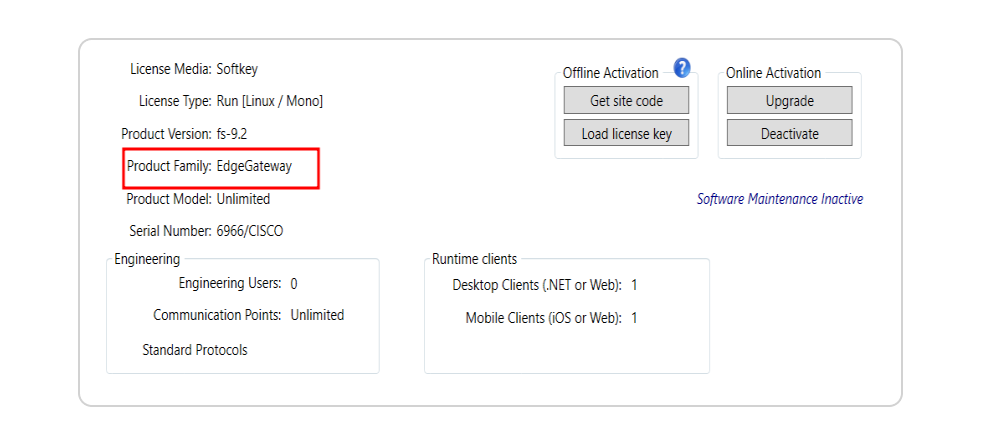
Task: Click the Standard Protocols label
Action: click(194, 350)
